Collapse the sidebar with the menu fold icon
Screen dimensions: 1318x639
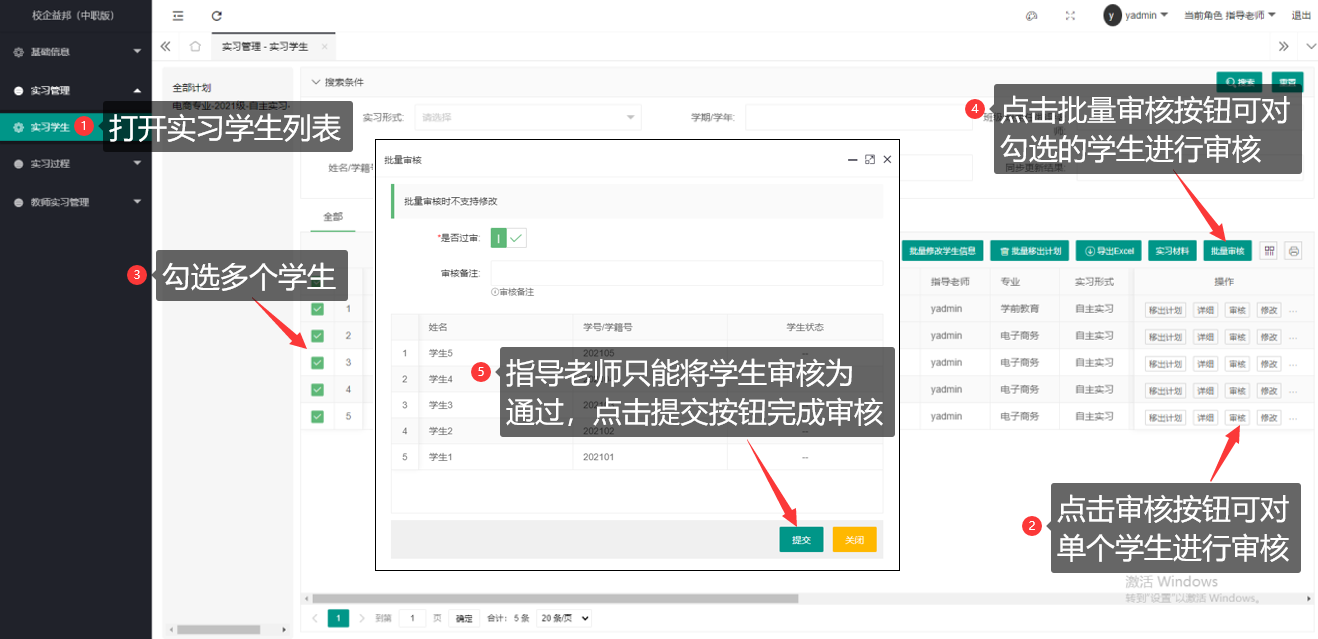(178, 16)
